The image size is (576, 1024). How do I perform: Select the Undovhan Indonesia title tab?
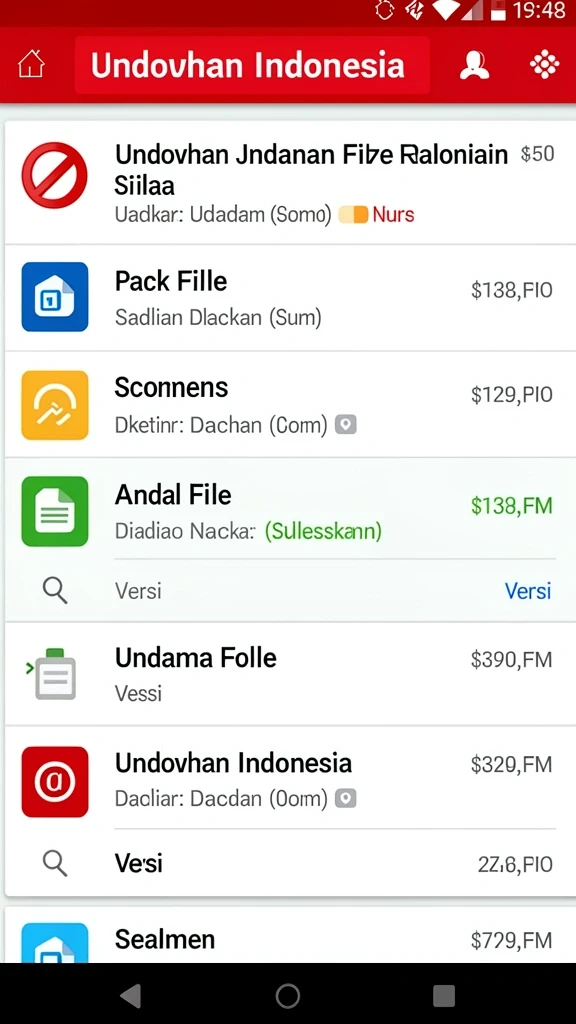click(252, 65)
